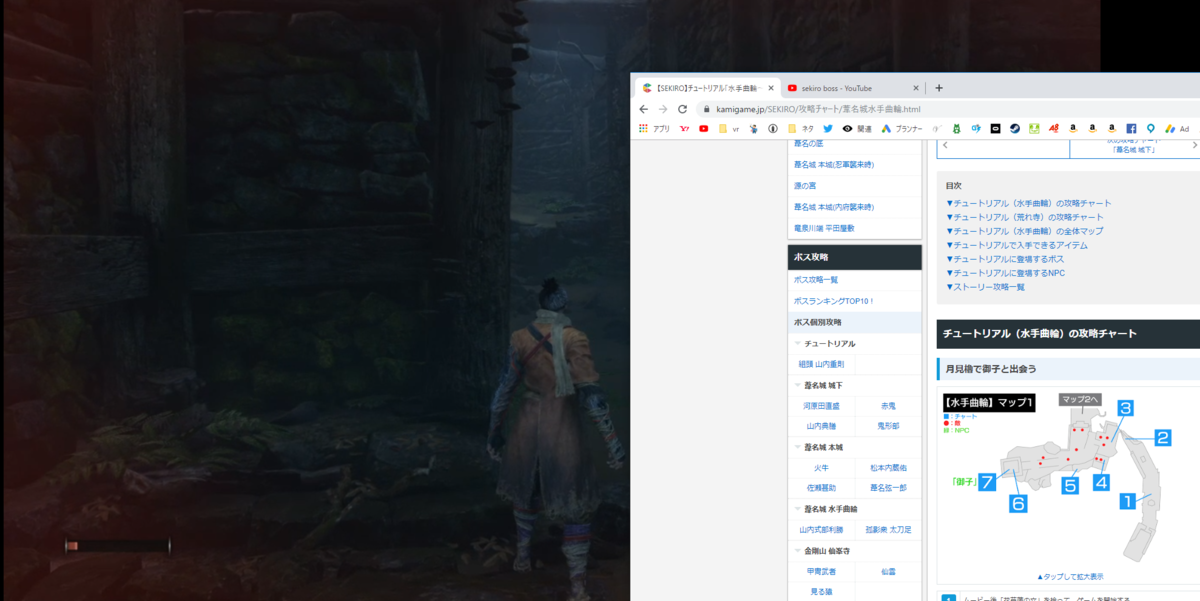Image resolution: width=1200 pixels, height=601 pixels.
Task: Open the green smiley face bookmark
Action: click(1034, 129)
